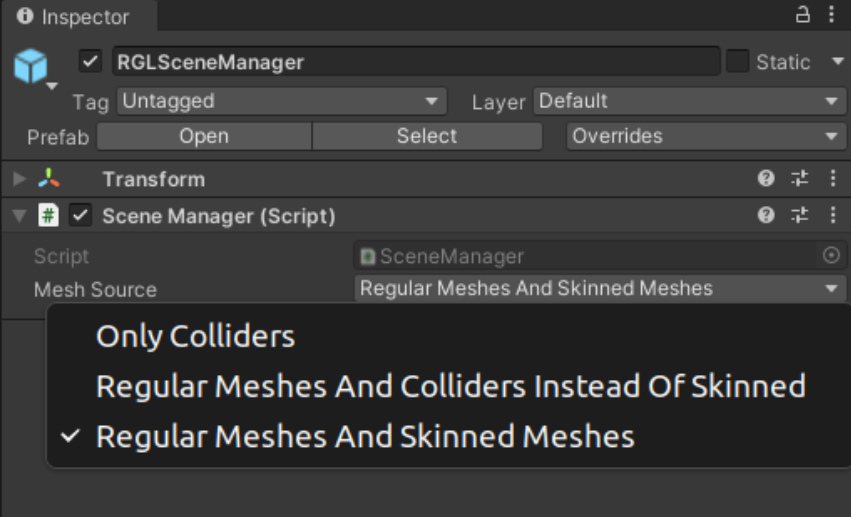Open the Inspector panel kebab menu
The height and width of the screenshot is (517, 851).
pos(831,15)
